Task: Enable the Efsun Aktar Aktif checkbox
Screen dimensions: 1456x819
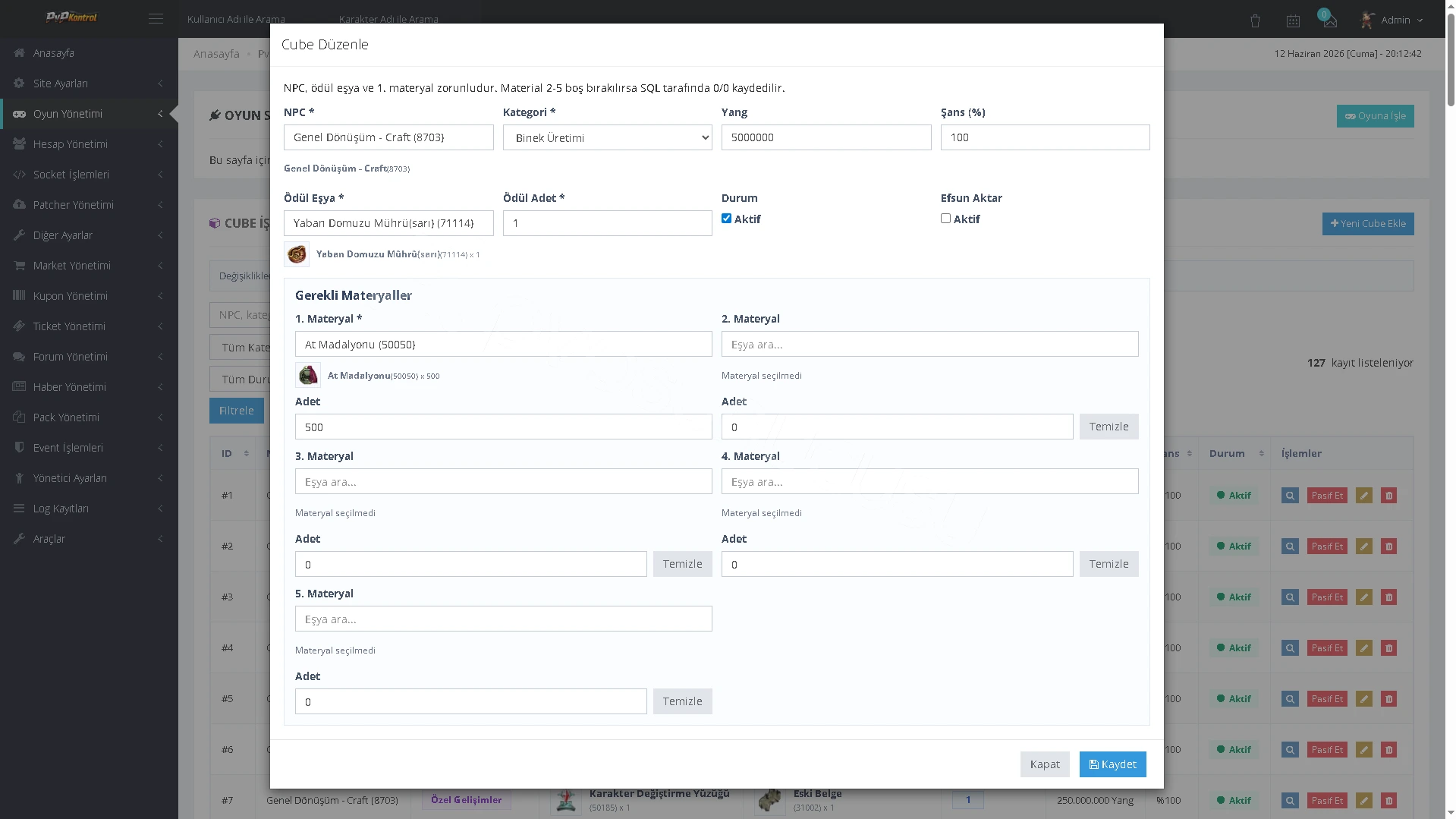Action: [x=945, y=219]
